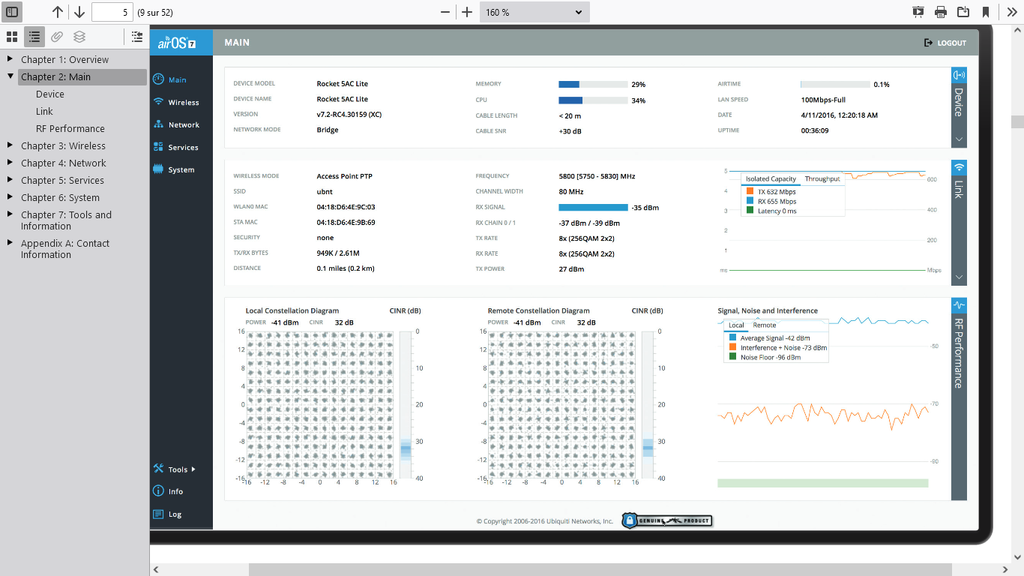Switch to Isolated Capacity tab
The image size is (1024, 576).
771,179
